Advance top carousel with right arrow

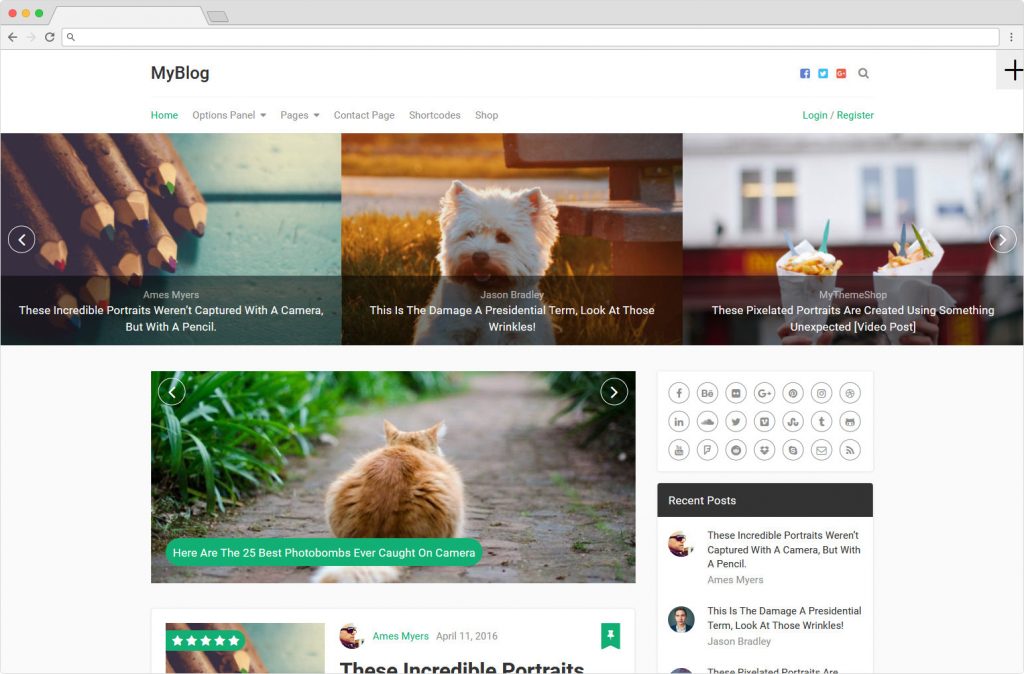[x=1002, y=239]
